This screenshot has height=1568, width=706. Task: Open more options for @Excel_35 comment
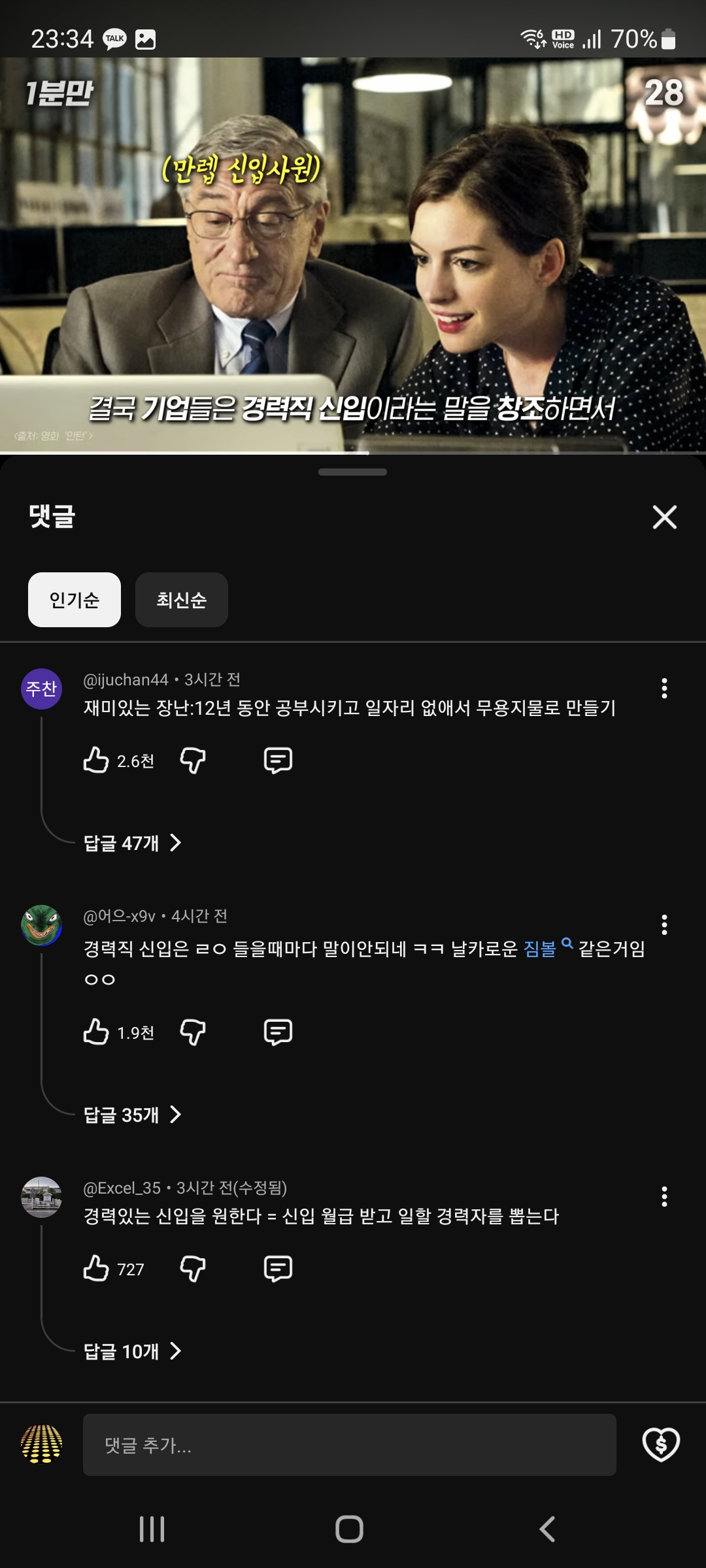664,1196
